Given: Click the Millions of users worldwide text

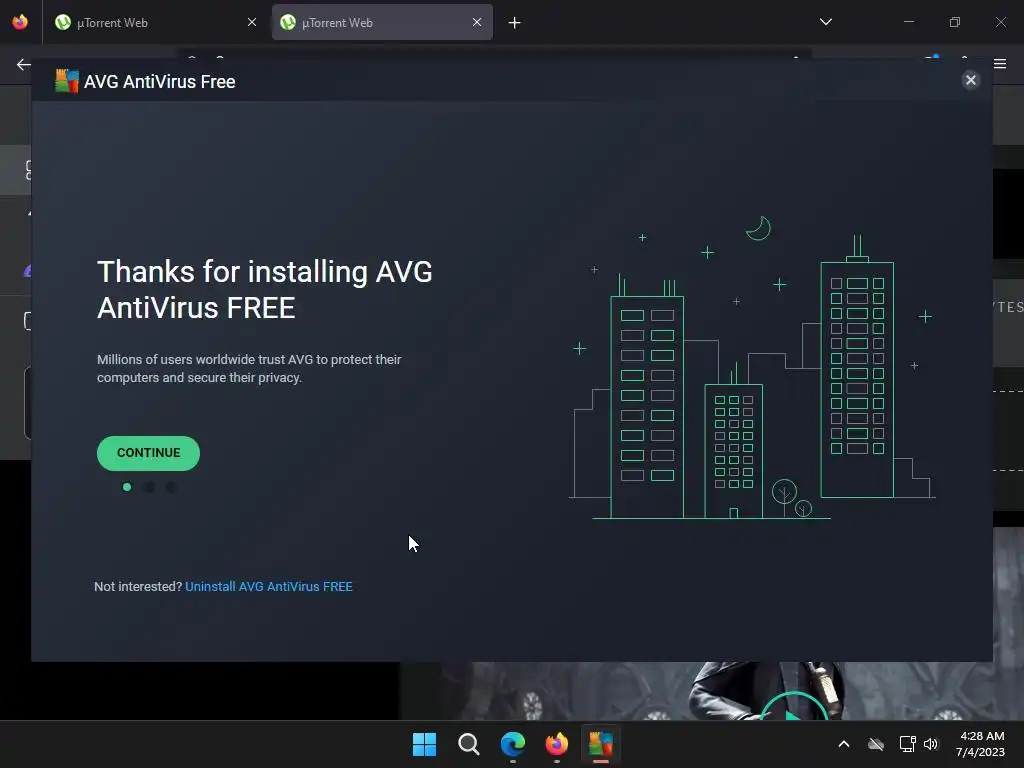Looking at the screenshot, I should point(249,368).
